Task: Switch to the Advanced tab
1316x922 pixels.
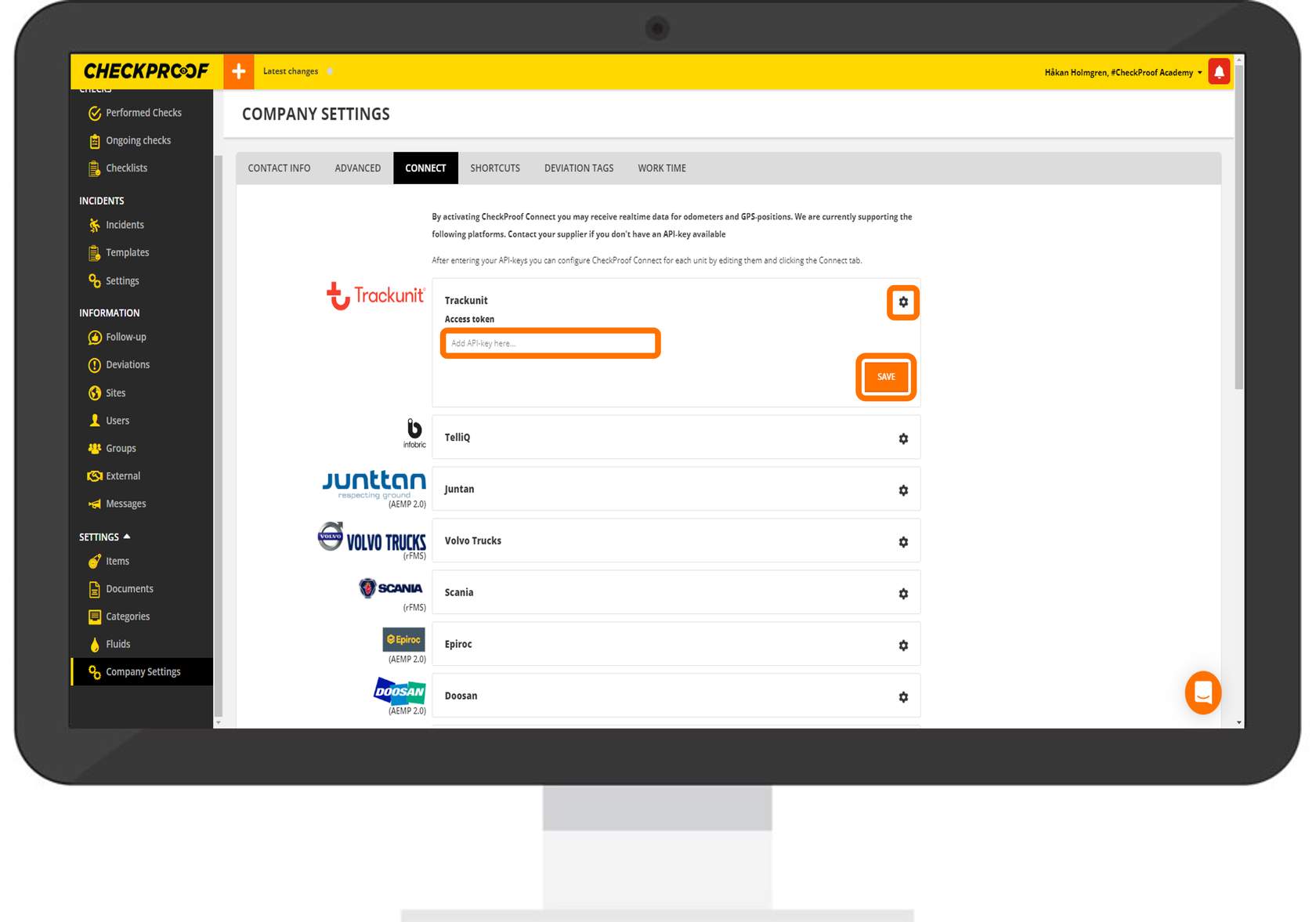Action: point(357,168)
